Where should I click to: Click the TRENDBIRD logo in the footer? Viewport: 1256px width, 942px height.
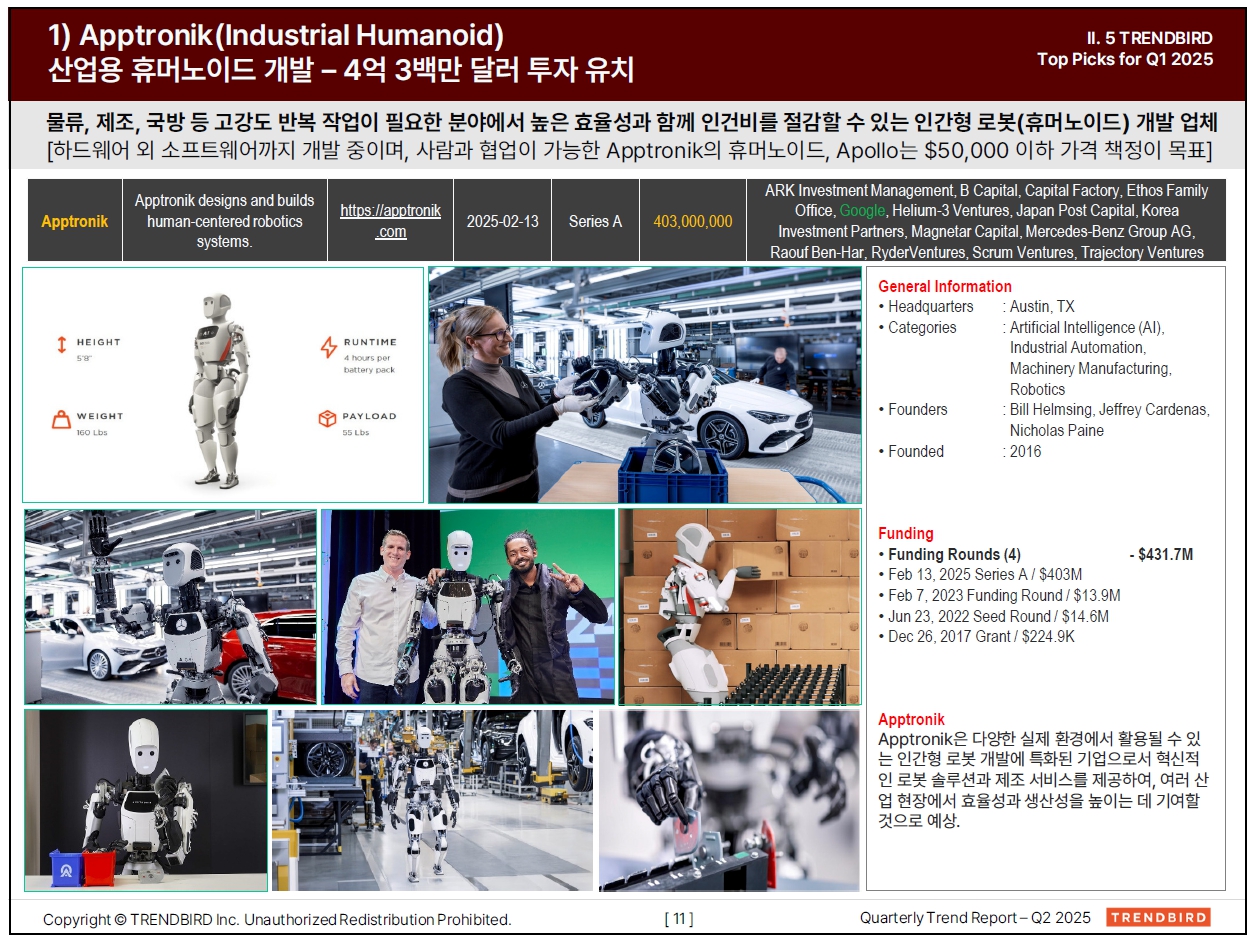1158,917
